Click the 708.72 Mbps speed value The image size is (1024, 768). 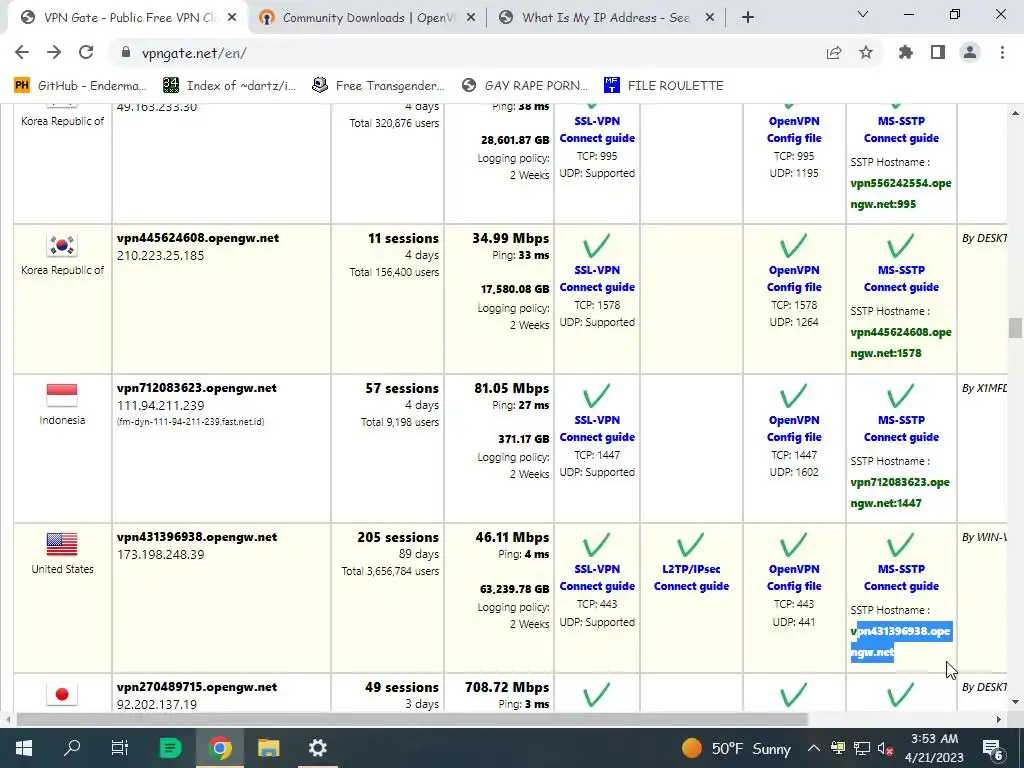(507, 687)
